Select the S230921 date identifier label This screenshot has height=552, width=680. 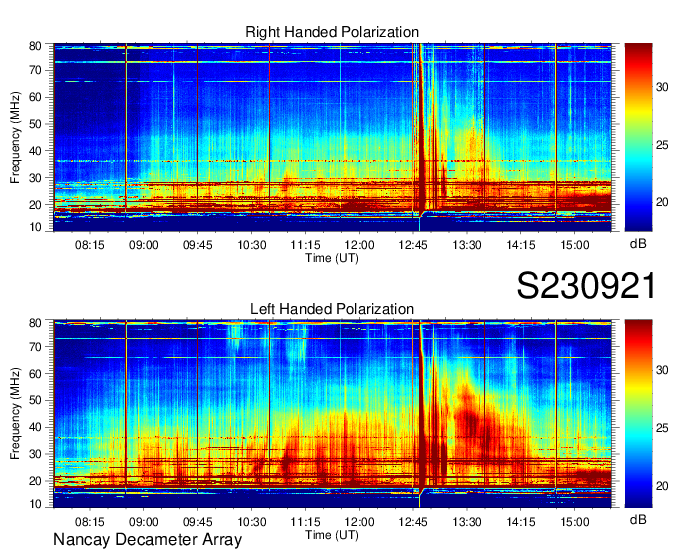[586, 286]
